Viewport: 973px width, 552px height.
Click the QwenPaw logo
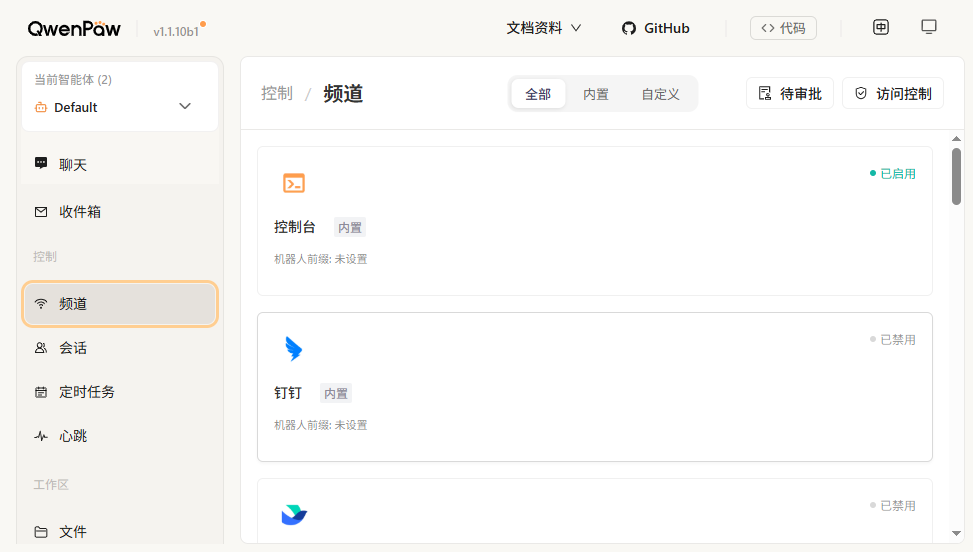(74, 29)
